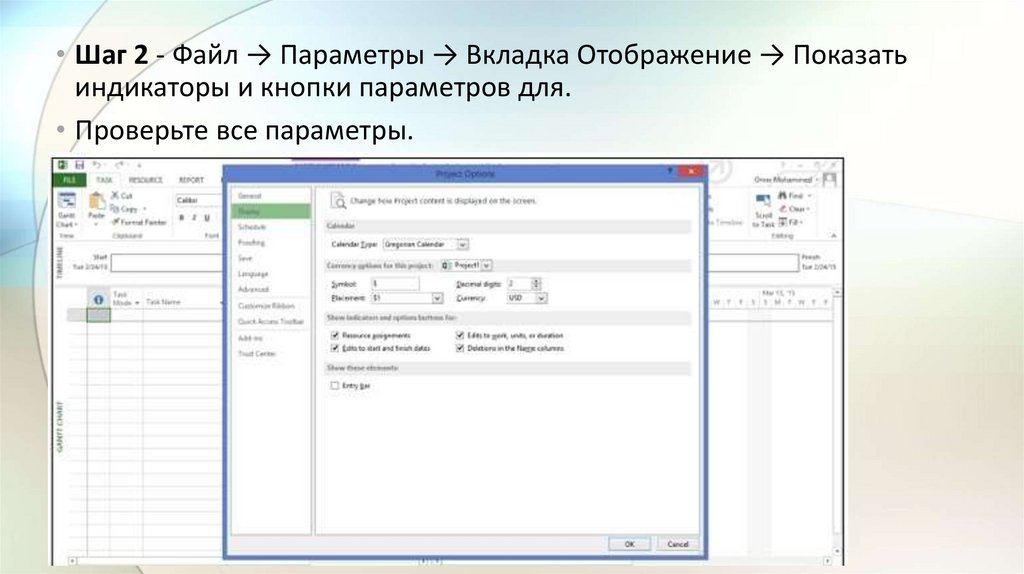Select Save in options sidebar

270,258
